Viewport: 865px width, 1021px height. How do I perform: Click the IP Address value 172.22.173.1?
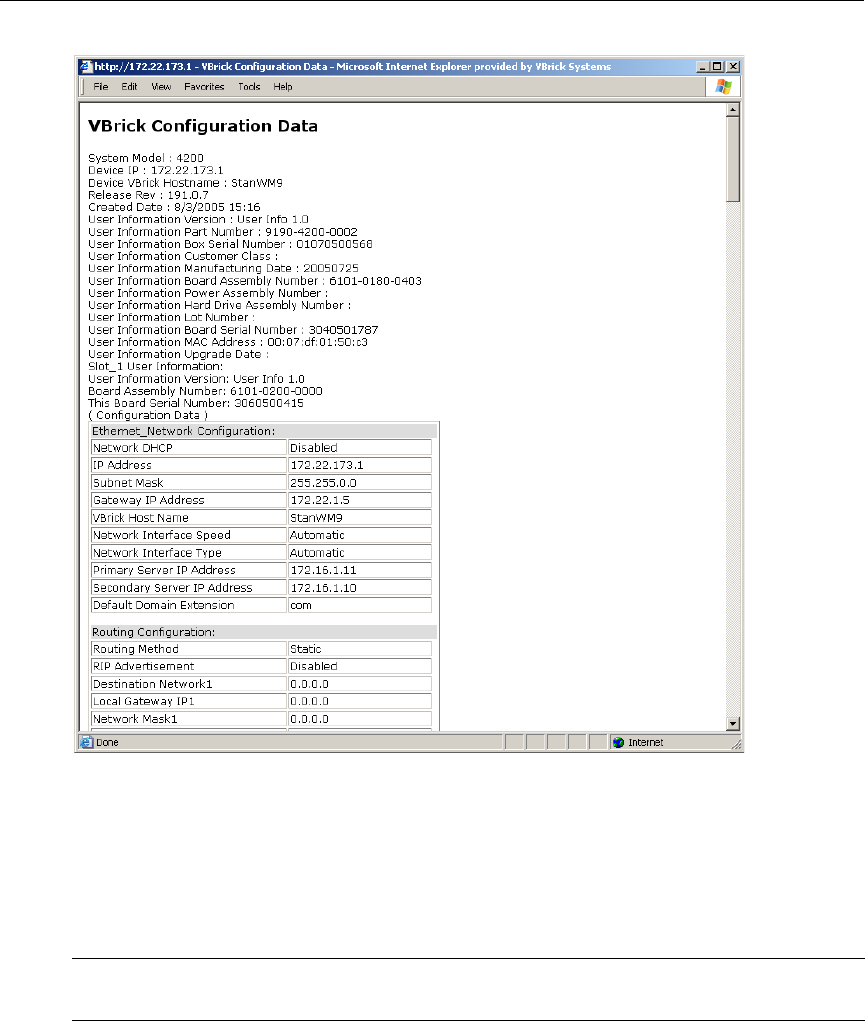click(x=360, y=466)
